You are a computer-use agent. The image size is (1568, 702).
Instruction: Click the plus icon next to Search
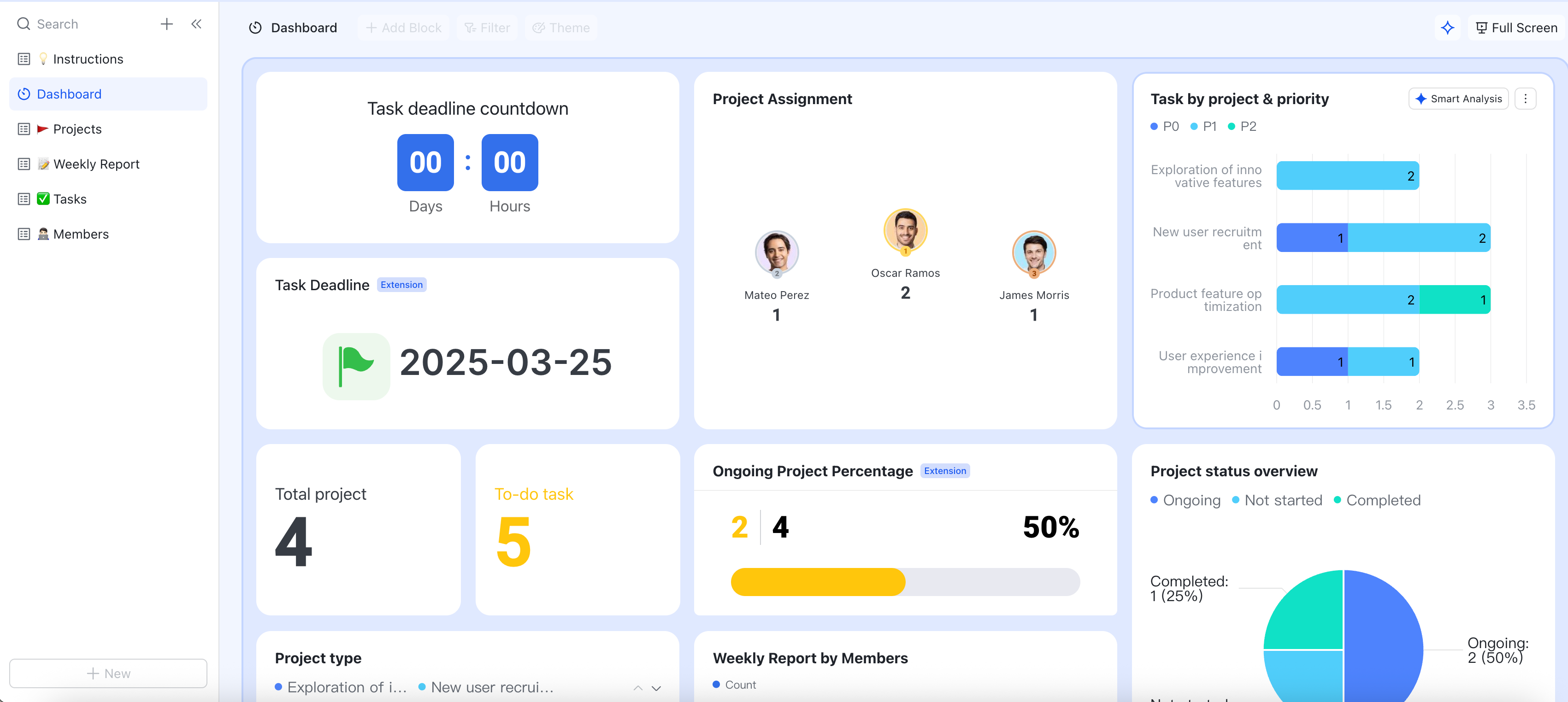point(167,24)
